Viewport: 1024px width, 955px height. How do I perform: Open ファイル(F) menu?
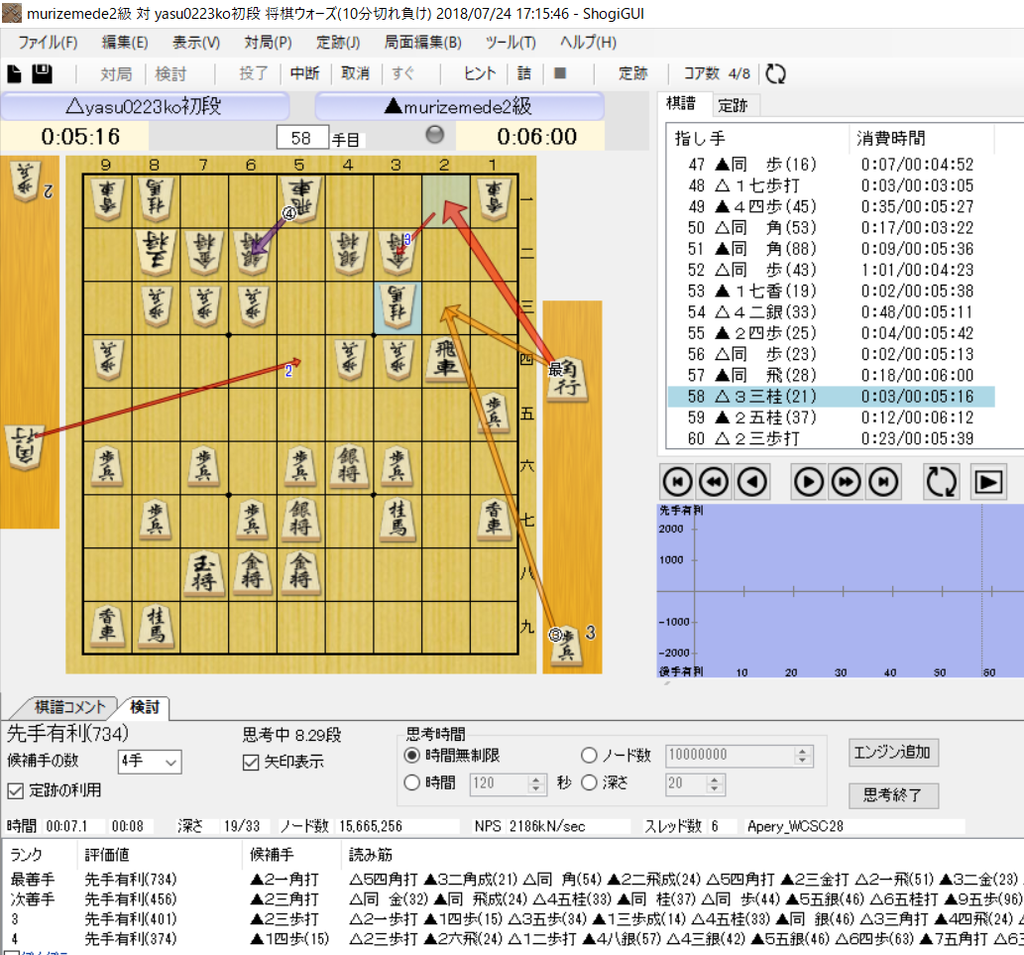[x=48, y=42]
